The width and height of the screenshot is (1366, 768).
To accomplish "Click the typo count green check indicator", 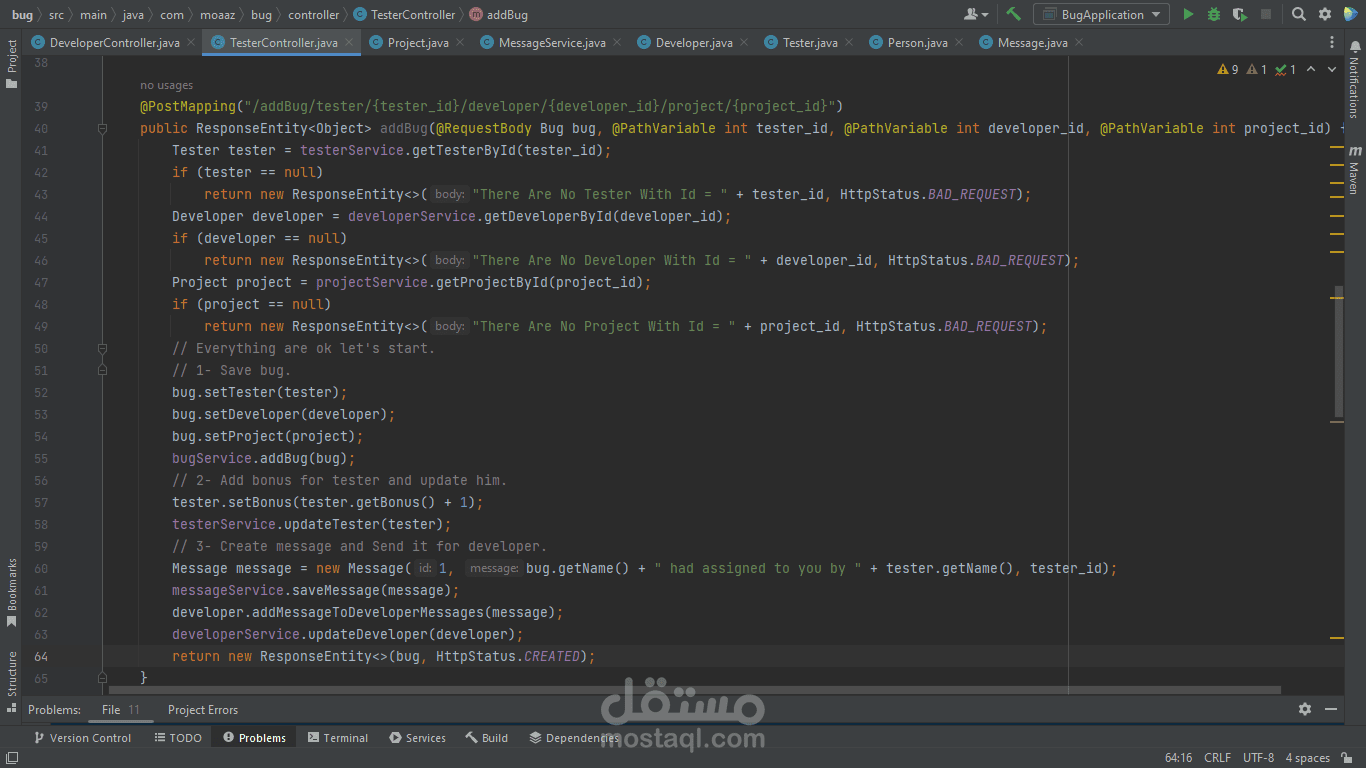I will click(x=1286, y=69).
